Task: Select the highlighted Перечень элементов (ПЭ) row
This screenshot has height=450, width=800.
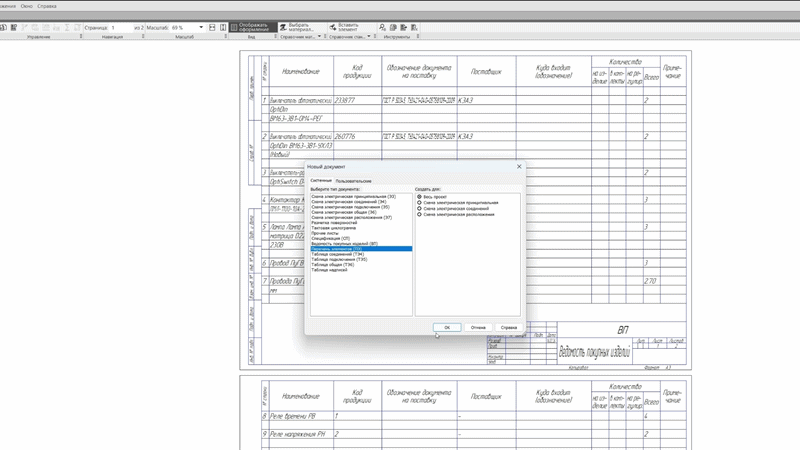Action: point(361,249)
